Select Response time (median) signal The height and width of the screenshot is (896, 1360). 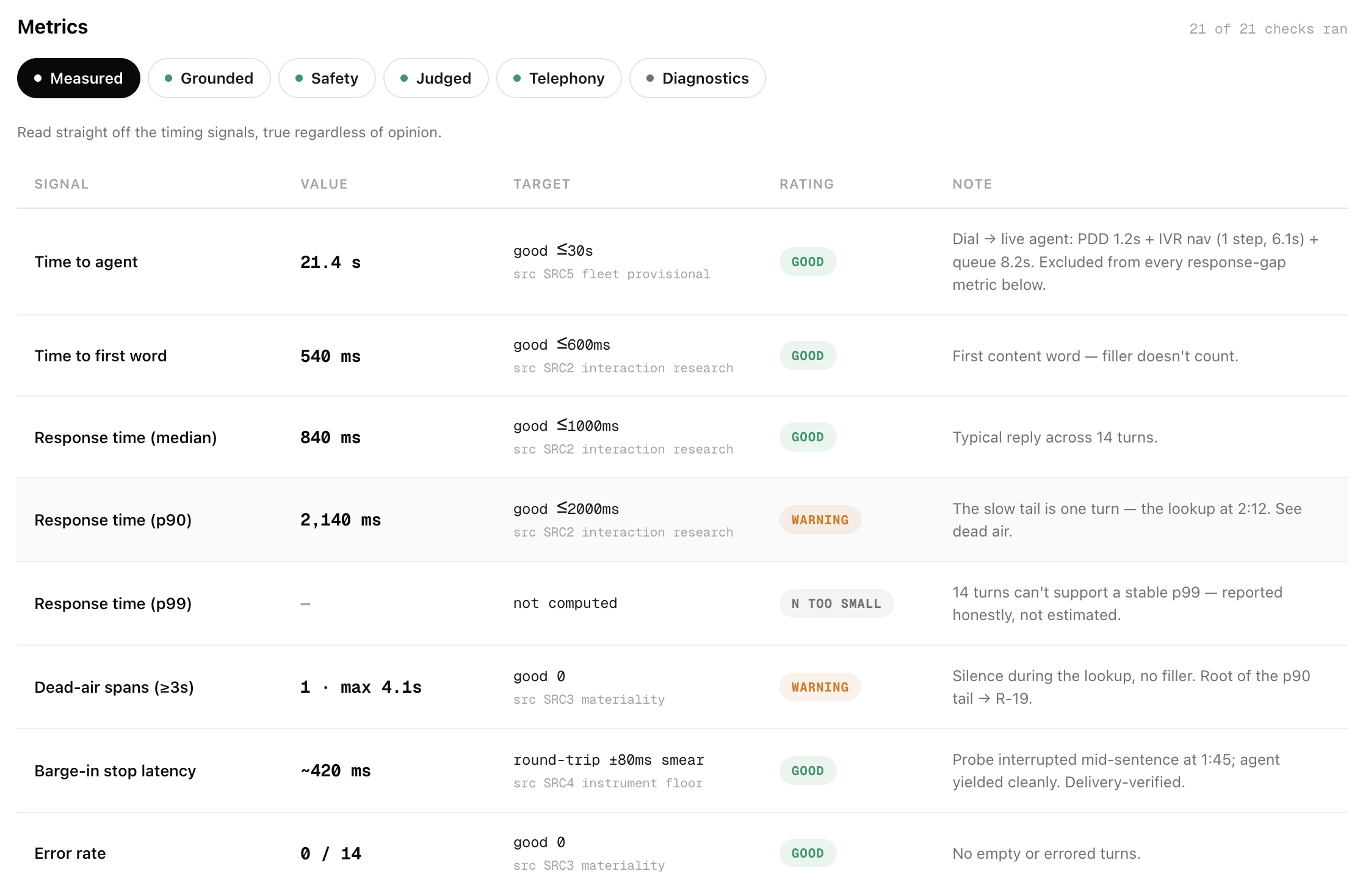click(x=126, y=438)
